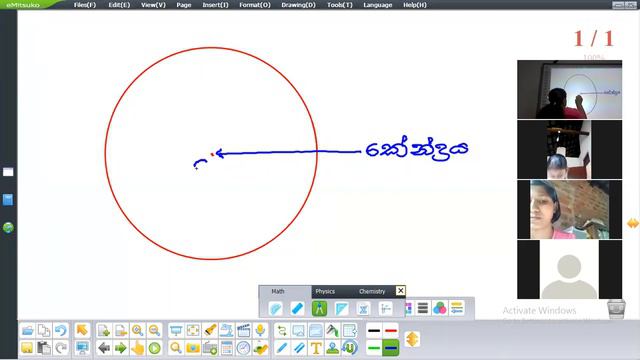
Task: Activate the spotlight flashlight tool
Action: coord(210,330)
